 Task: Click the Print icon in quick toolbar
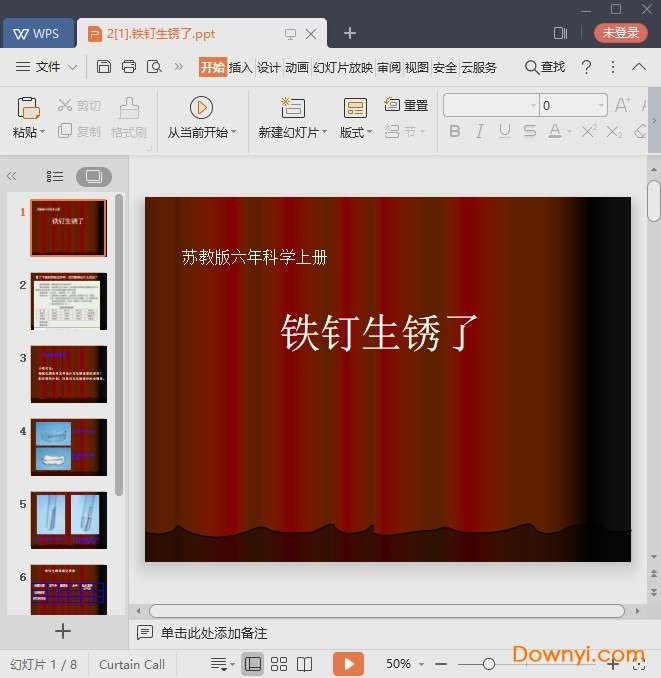129,67
